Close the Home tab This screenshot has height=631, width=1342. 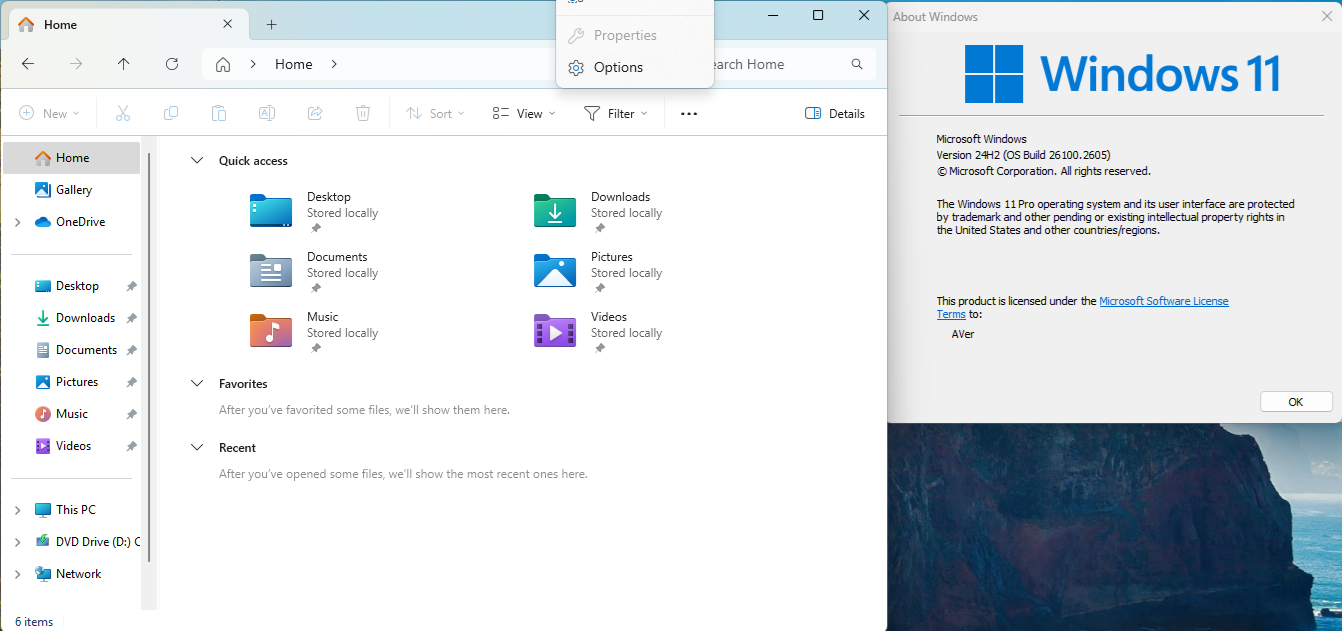(x=228, y=25)
